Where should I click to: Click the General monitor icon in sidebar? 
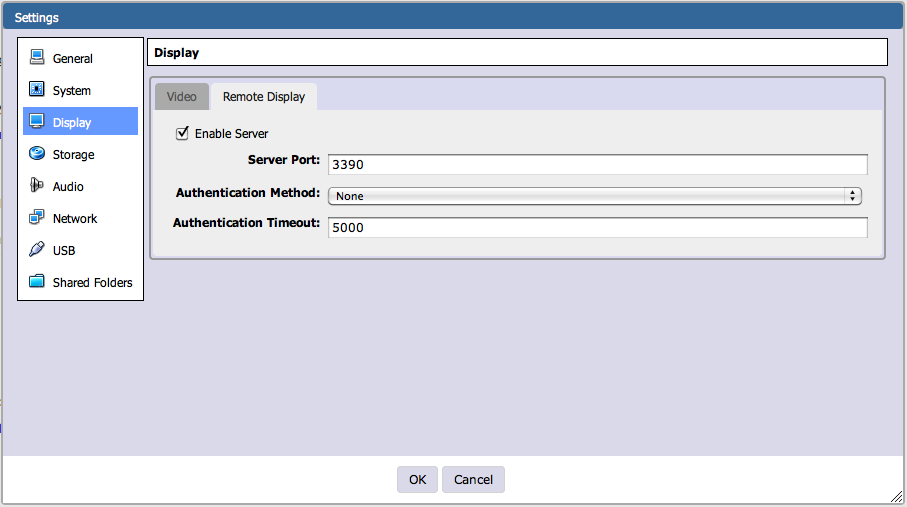(37, 58)
